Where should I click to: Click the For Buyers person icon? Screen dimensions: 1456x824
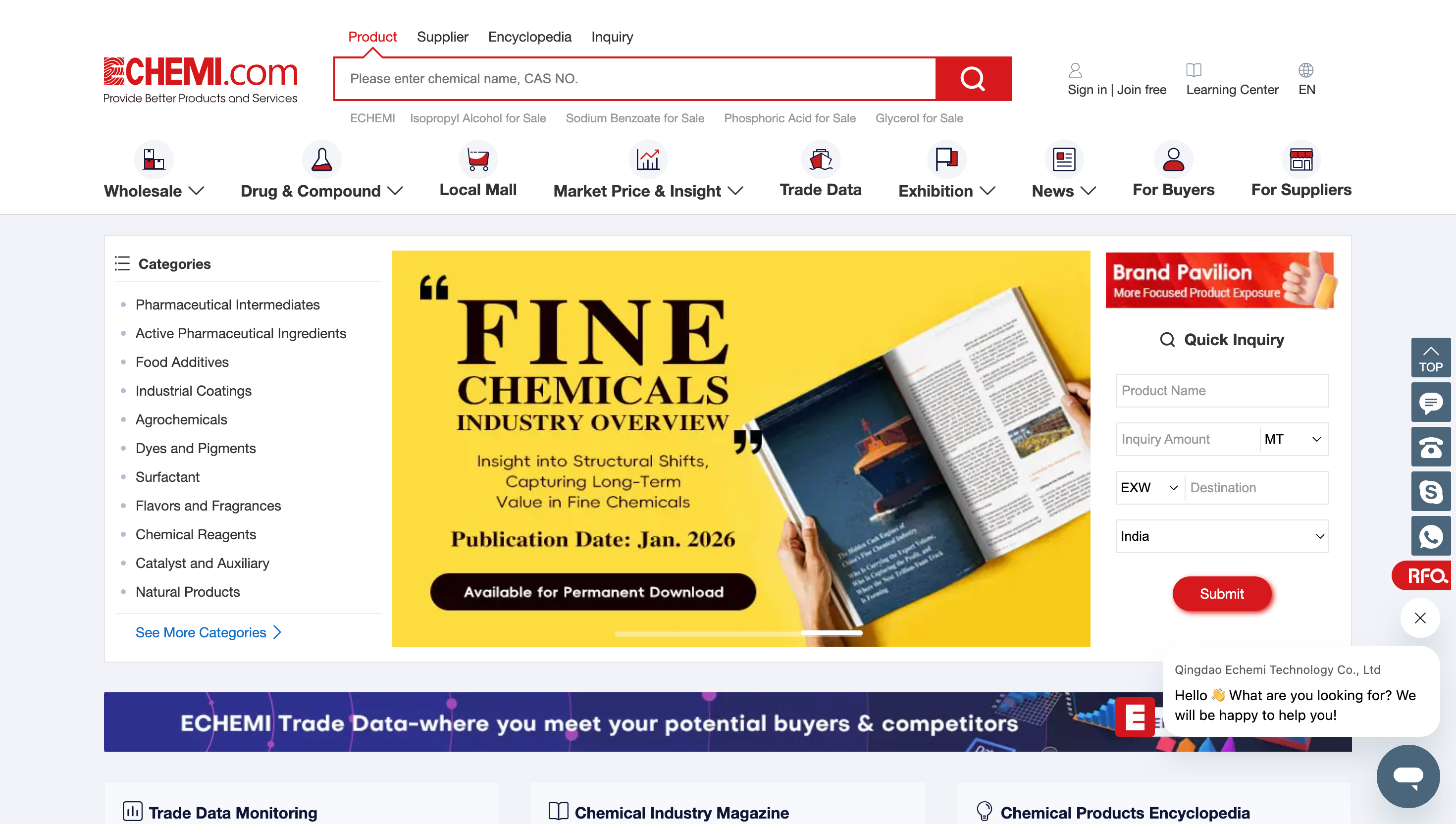click(1174, 159)
